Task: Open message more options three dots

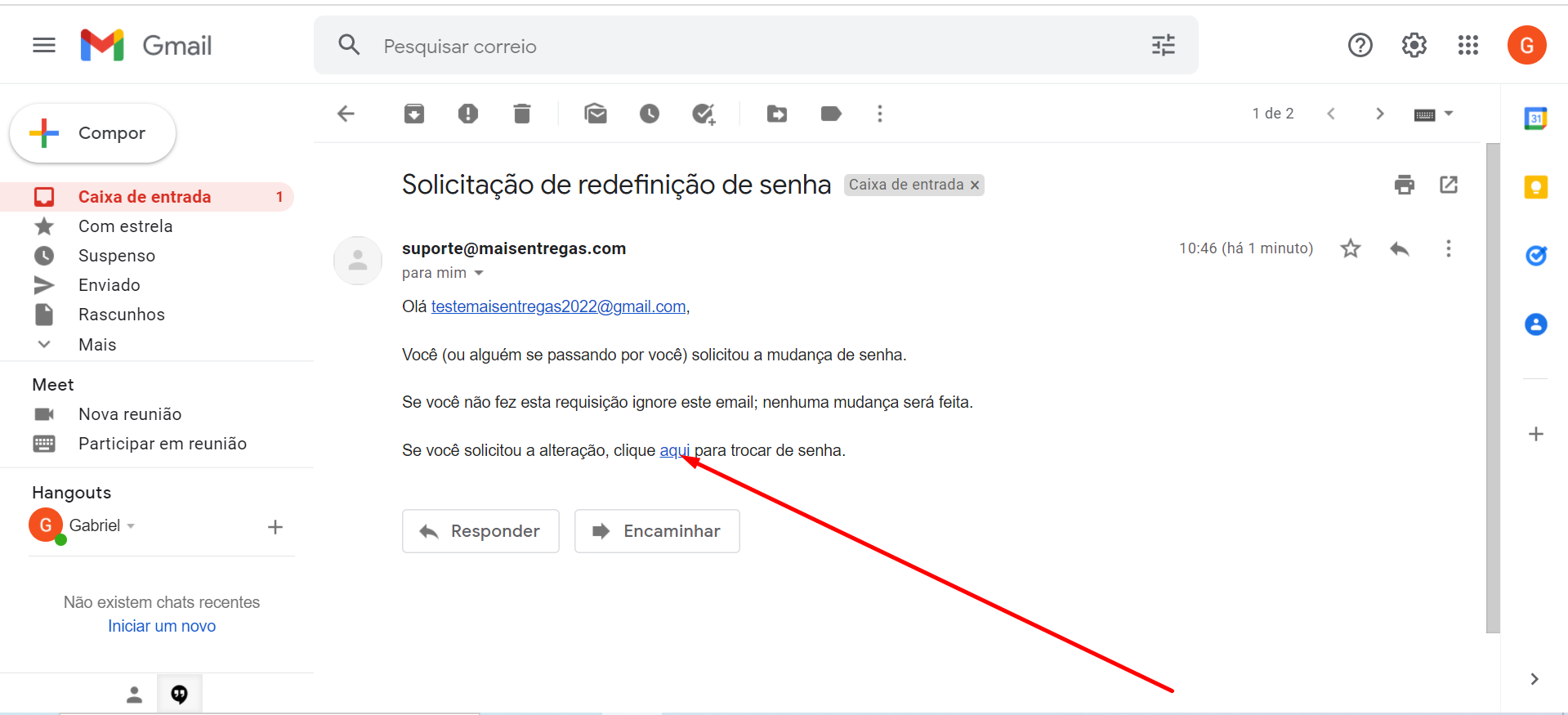Action: pyautogui.click(x=1449, y=248)
